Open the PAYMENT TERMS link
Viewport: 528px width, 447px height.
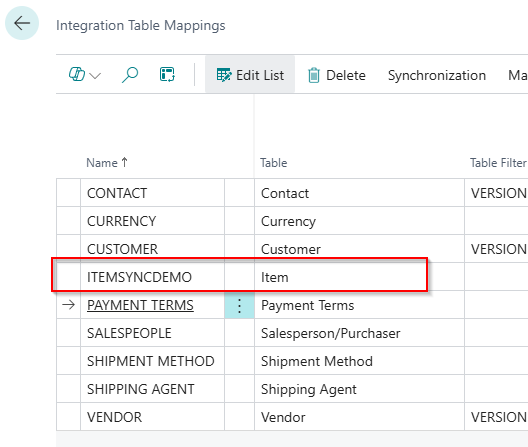pyautogui.click(x=140, y=305)
